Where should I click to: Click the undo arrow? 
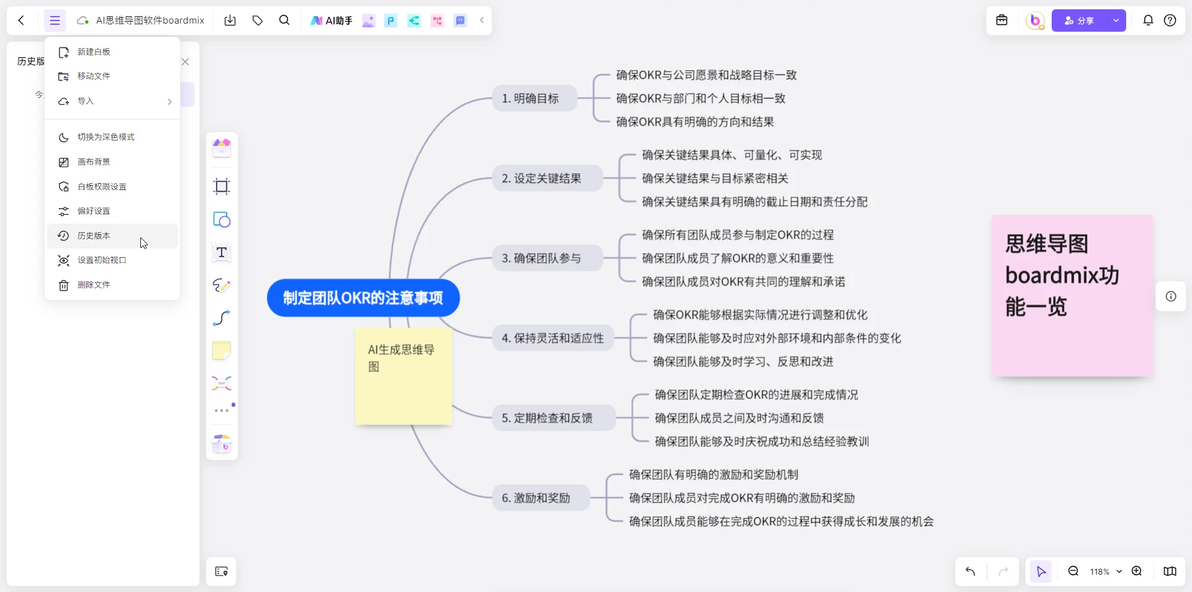(970, 571)
